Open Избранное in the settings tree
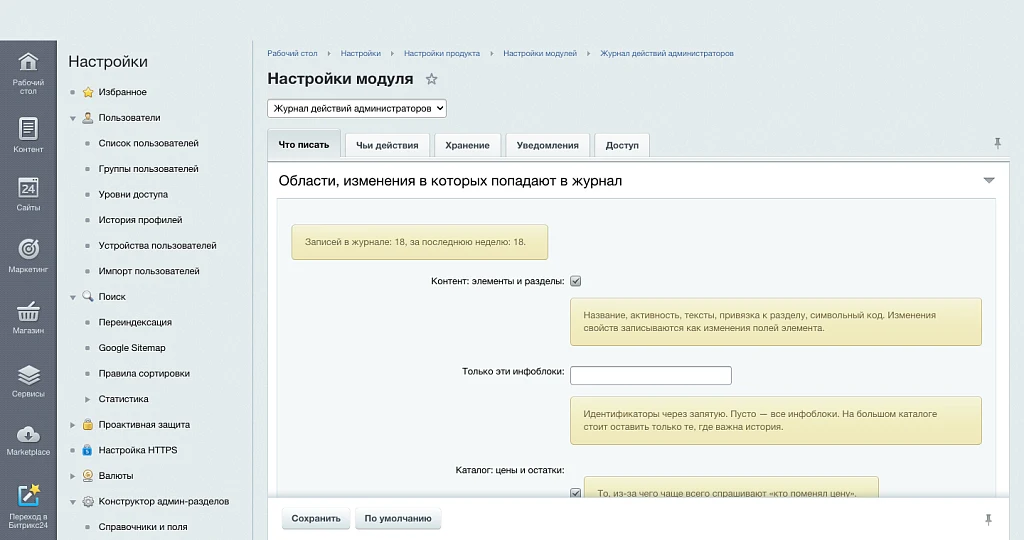 point(123,92)
